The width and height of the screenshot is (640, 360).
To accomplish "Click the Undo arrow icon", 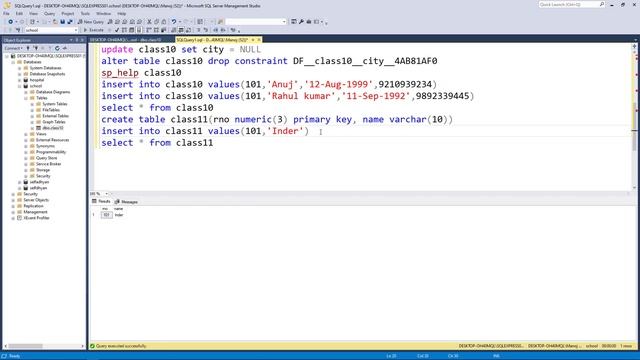I will pyautogui.click(x=174, y=22).
